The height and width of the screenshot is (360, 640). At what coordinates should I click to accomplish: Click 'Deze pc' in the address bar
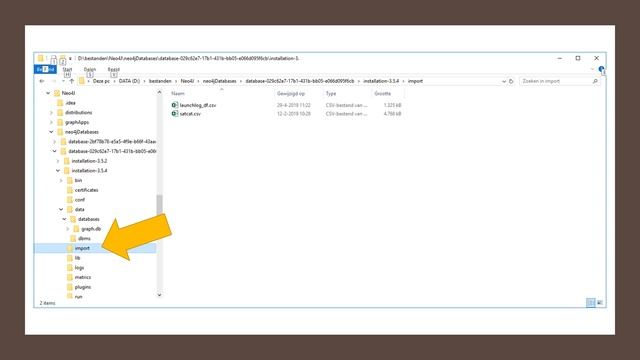101,81
